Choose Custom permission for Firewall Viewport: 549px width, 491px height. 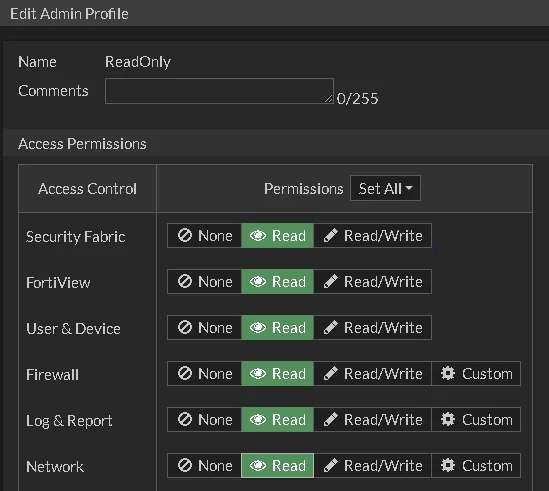476,374
